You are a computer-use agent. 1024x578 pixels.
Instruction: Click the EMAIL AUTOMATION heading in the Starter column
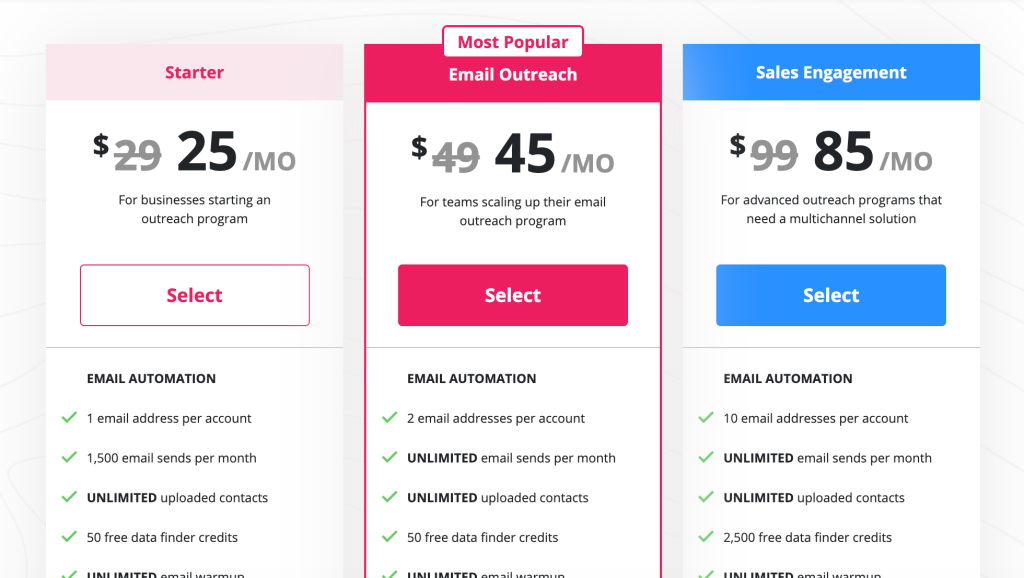tap(151, 378)
